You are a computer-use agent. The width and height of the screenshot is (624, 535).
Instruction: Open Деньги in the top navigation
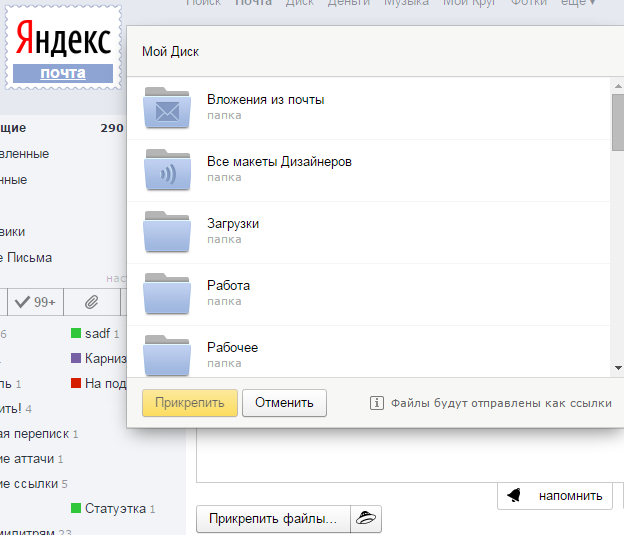coord(349,2)
